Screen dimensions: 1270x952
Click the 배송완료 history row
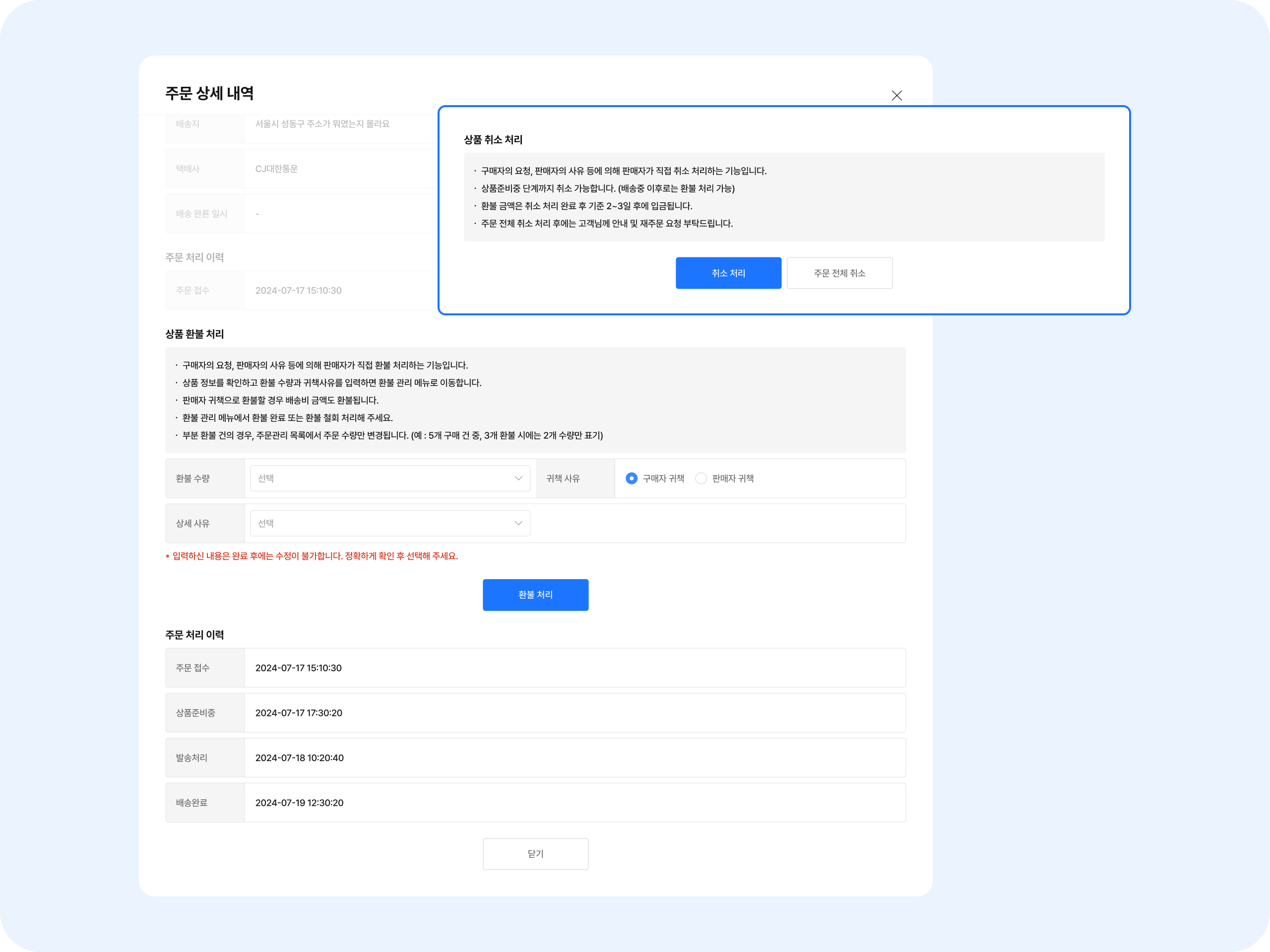coord(192,803)
